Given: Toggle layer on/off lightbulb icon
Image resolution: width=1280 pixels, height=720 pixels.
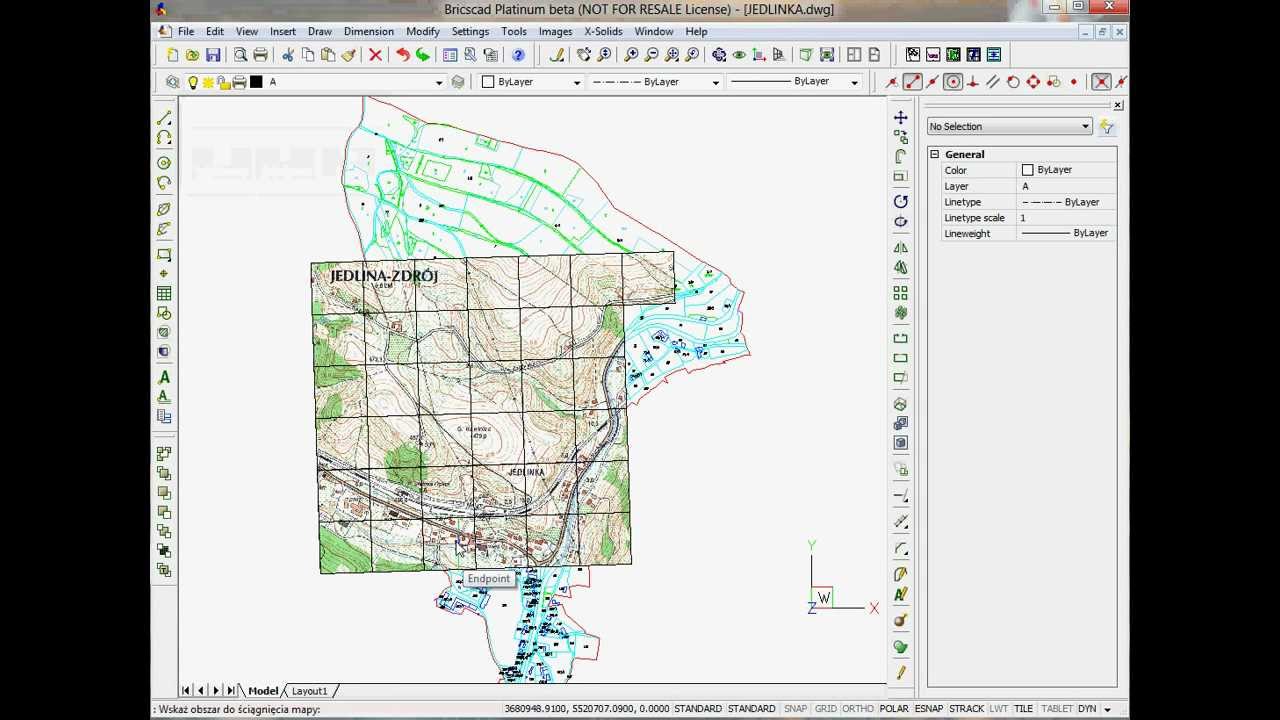Looking at the screenshot, I should pos(192,82).
